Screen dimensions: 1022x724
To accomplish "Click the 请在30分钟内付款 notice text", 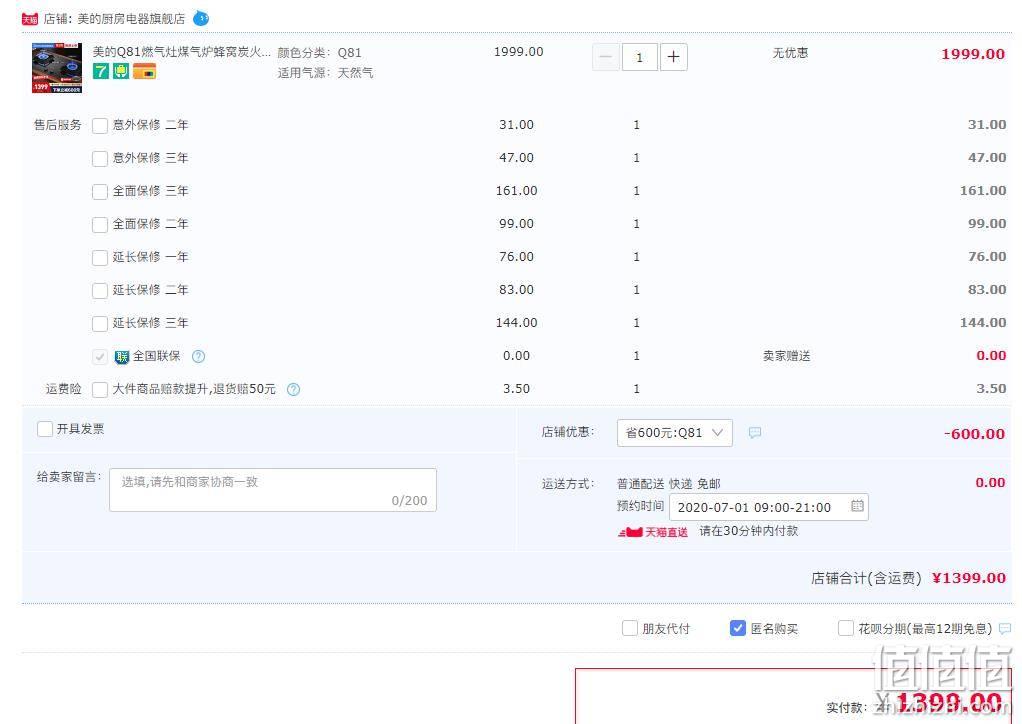I will tap(748, 531).
